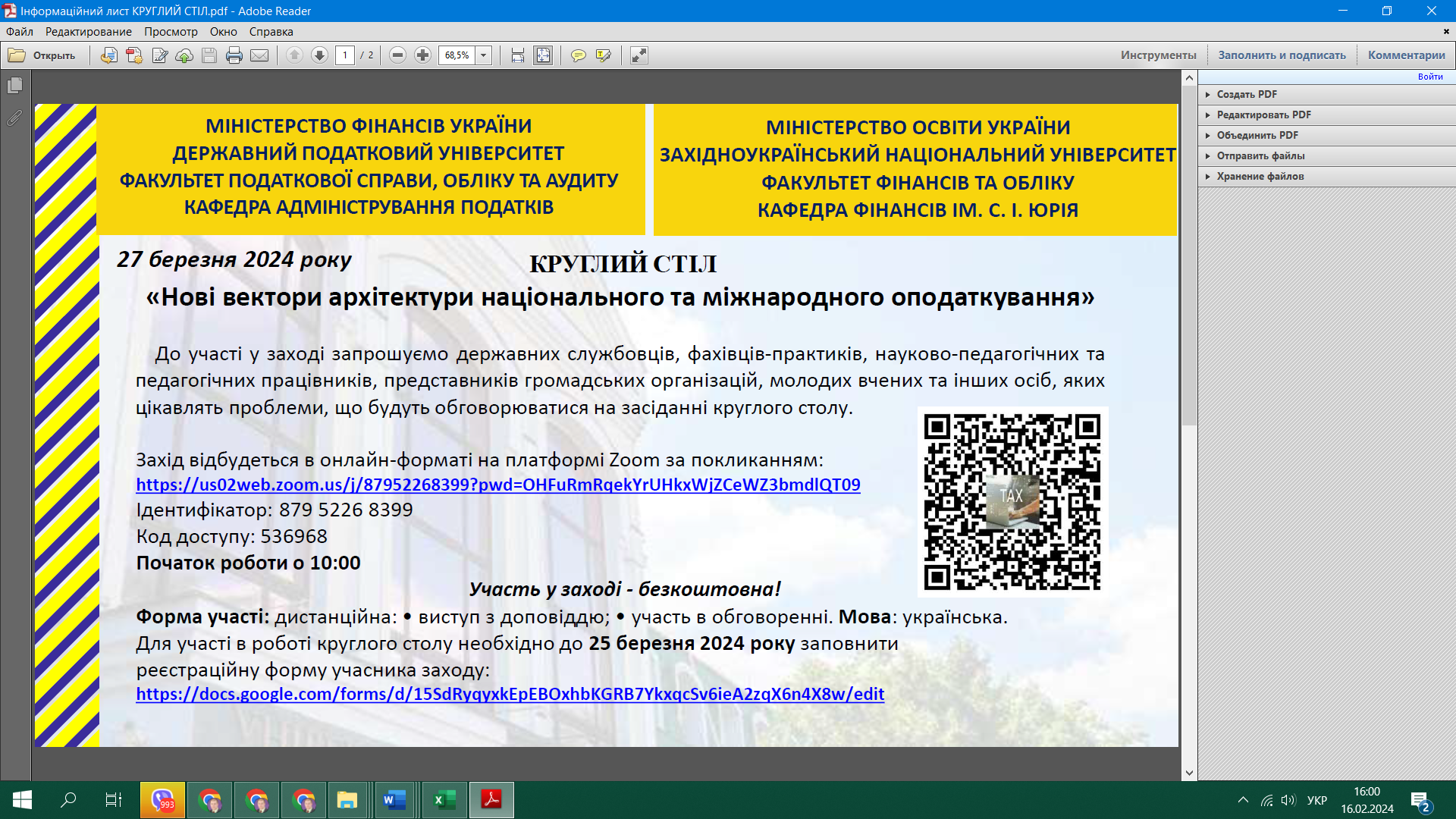Click the create PDF online icon
Screen dimensions: 1456x819
pyautogui.click(x=134, y=55)
